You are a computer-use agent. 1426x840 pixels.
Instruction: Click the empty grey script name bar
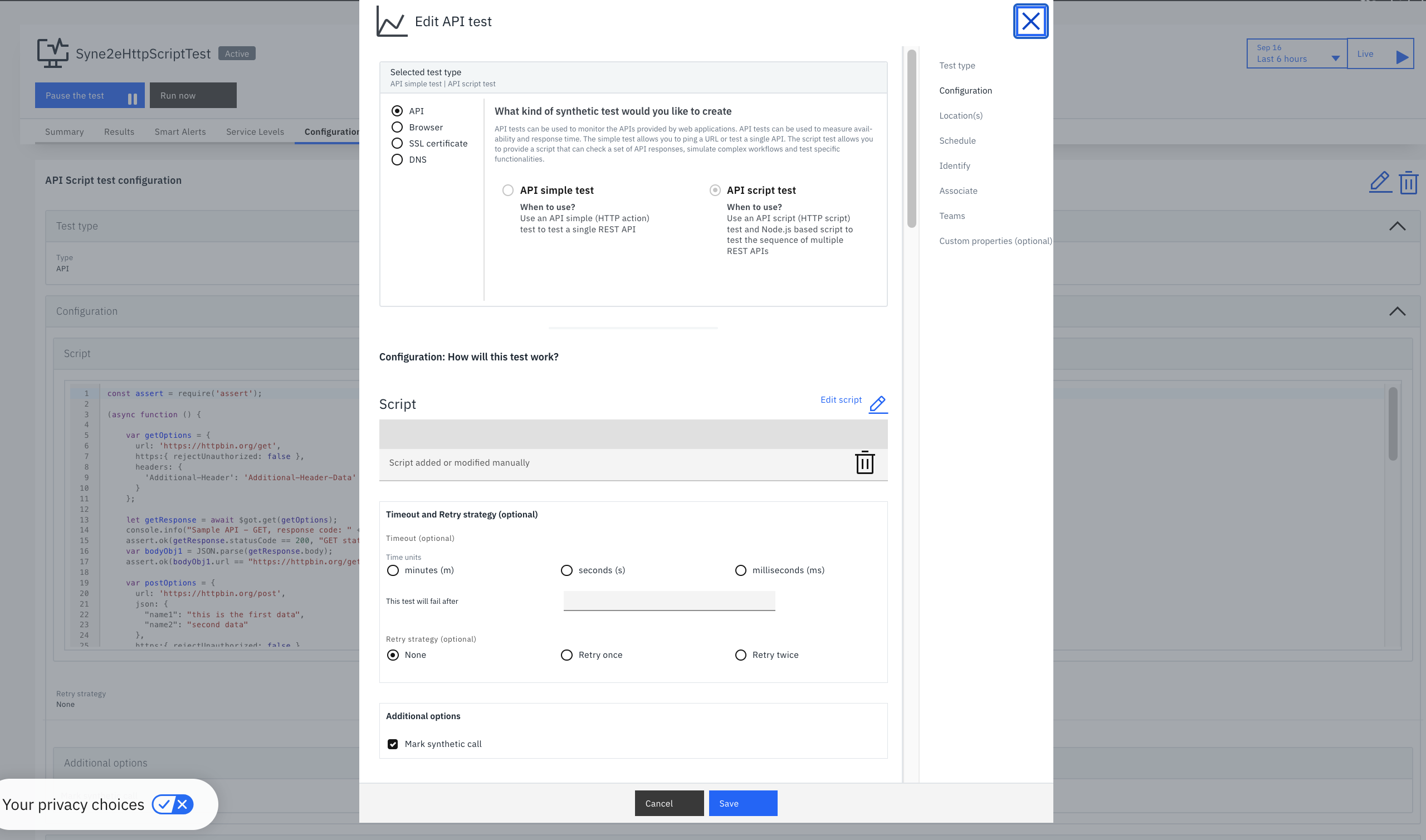pos(633,434)
